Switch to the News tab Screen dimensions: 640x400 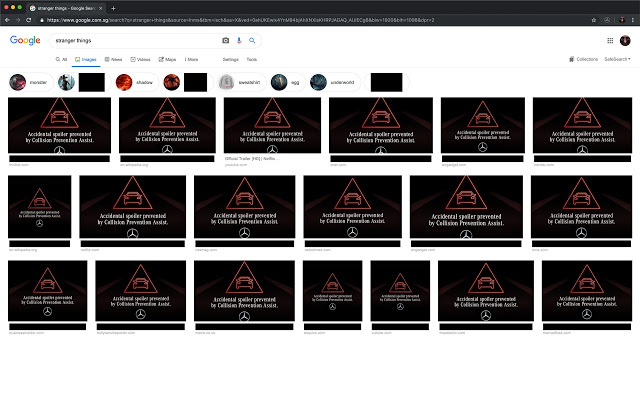coord(114,59)
